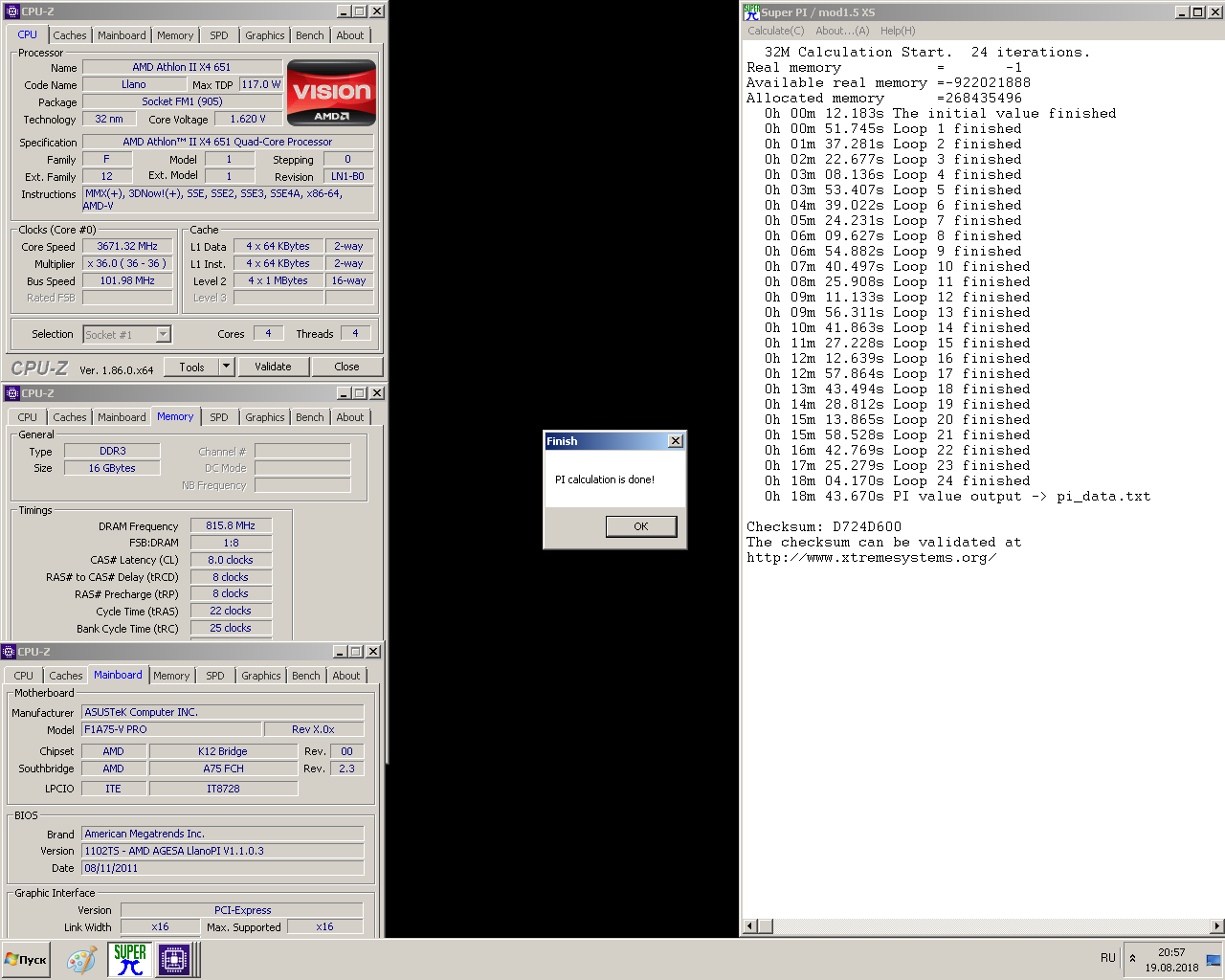The height and width of the screenshot is (980, 1225).
Task: Click the processor Name field AMD Athlon II X4 651
Action: point(182,67)
